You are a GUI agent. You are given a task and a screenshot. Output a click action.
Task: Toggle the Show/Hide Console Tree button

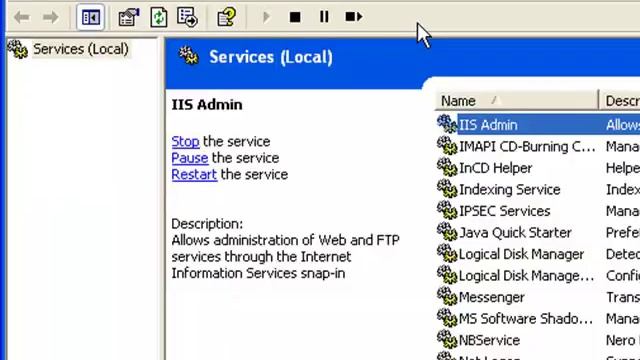(91, 17)
